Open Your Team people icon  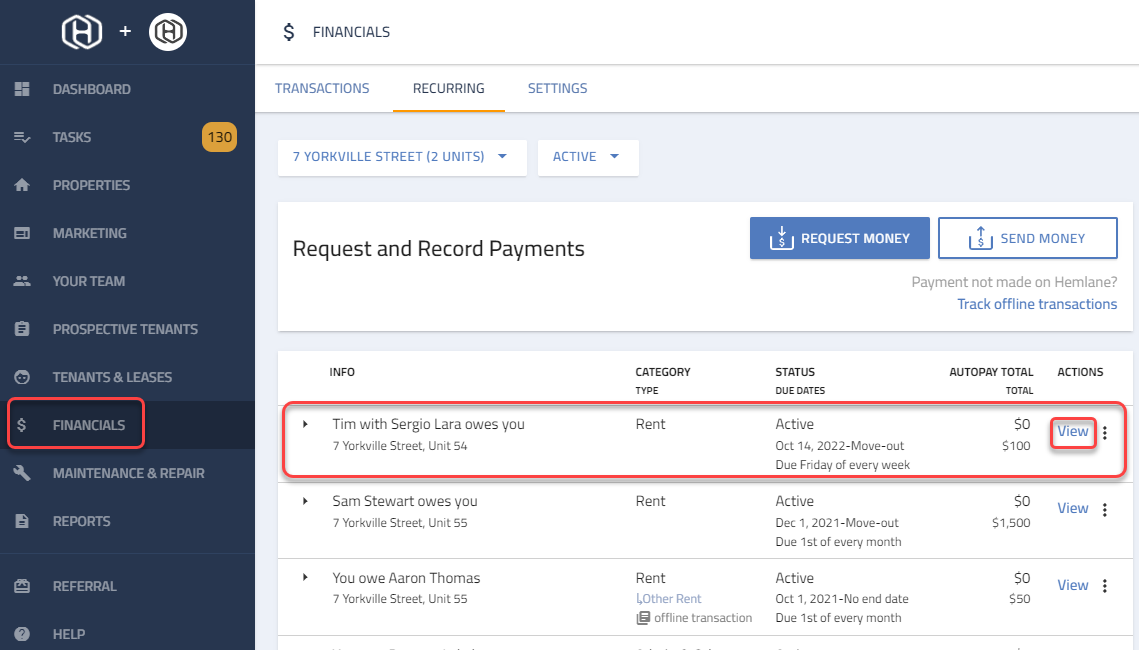[22, 281]
